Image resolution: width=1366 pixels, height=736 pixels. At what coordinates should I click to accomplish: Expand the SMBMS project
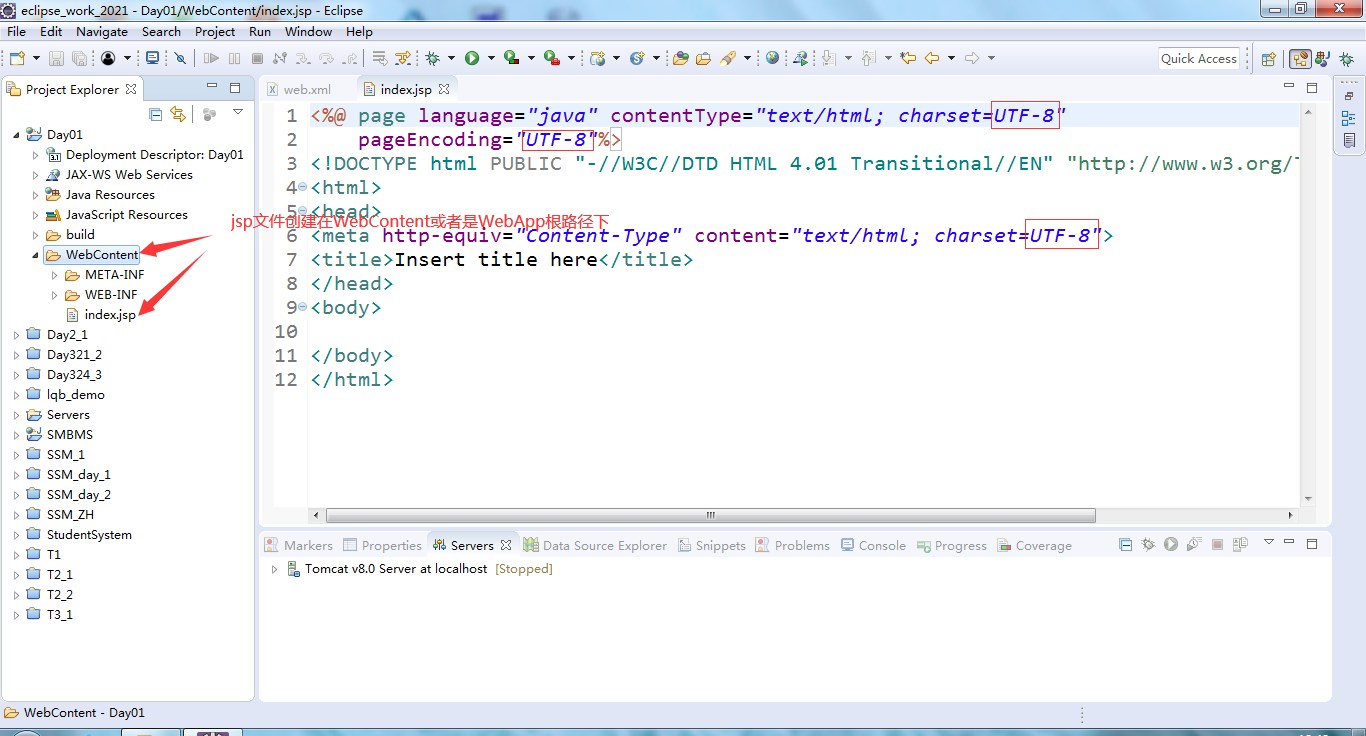pyautogui.click(x=16, y=435)
